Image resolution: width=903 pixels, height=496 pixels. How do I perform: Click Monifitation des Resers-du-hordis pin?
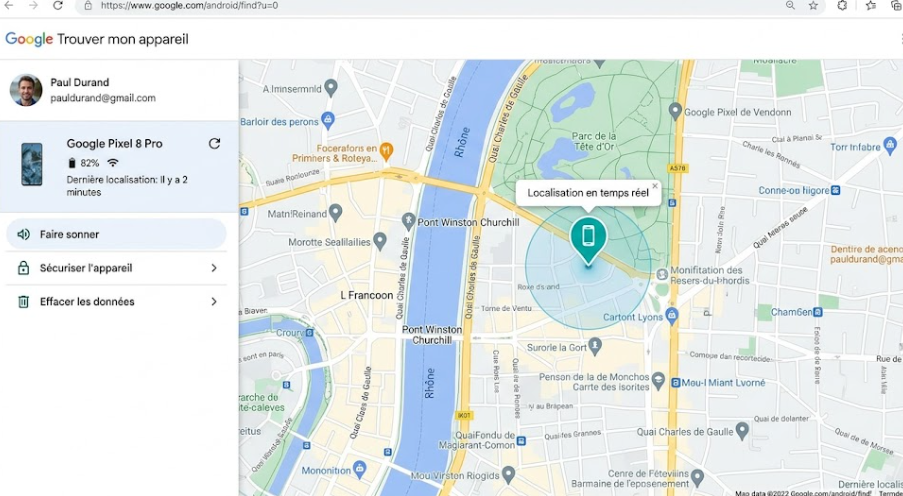coord(662,275)
